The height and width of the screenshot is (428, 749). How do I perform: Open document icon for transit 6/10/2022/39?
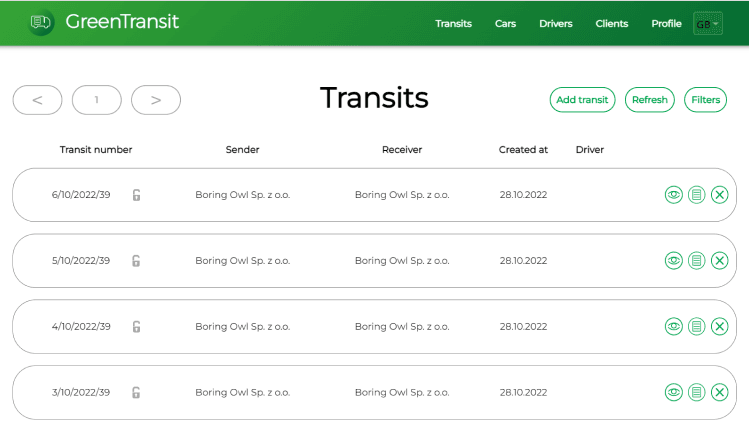pos(697,195)
